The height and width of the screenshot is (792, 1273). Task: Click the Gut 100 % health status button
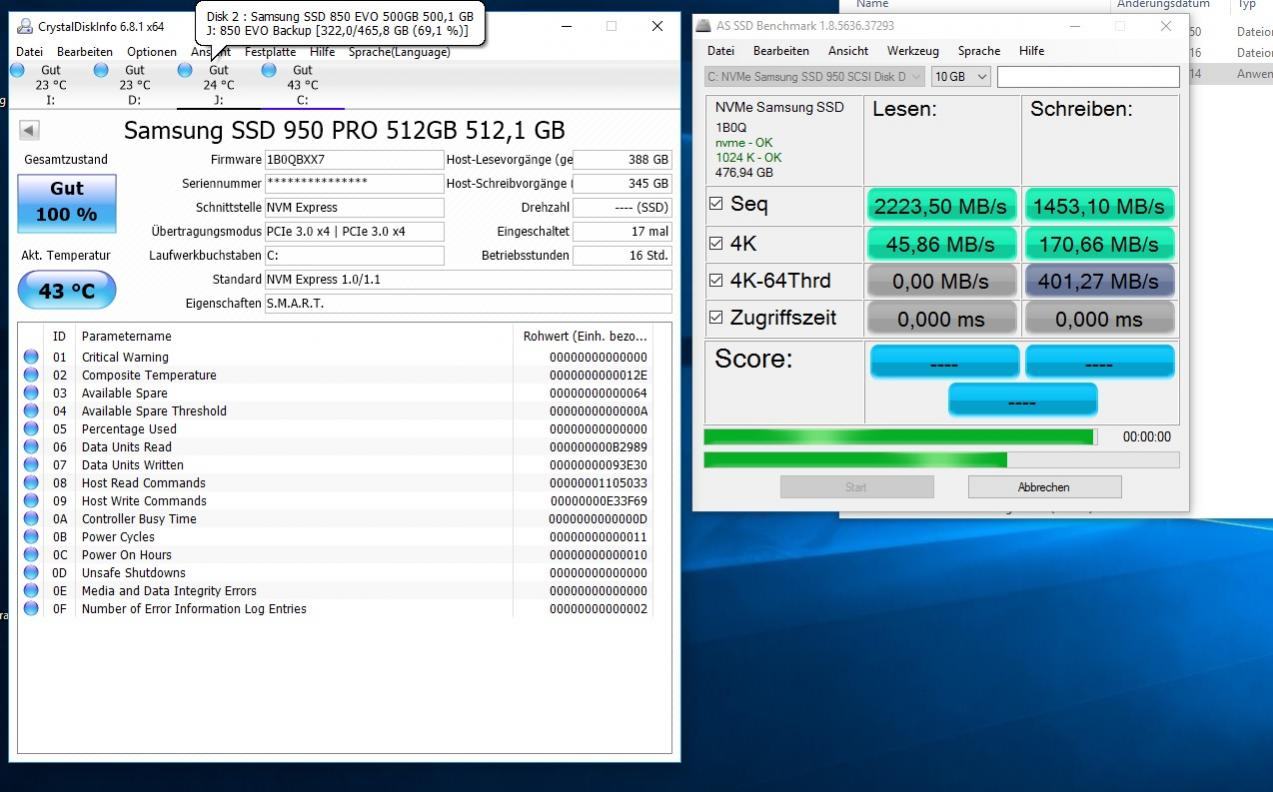[66, 202]
